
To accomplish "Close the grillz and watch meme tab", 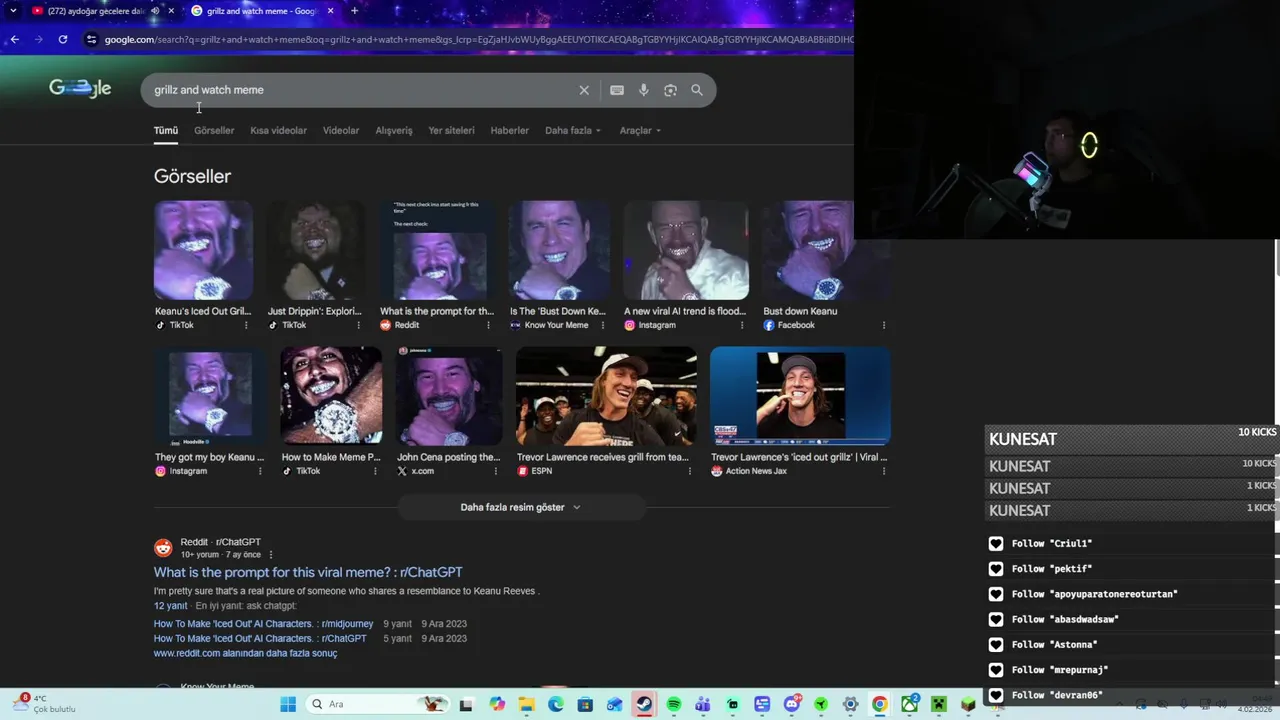I will click(x=330, y=11).
